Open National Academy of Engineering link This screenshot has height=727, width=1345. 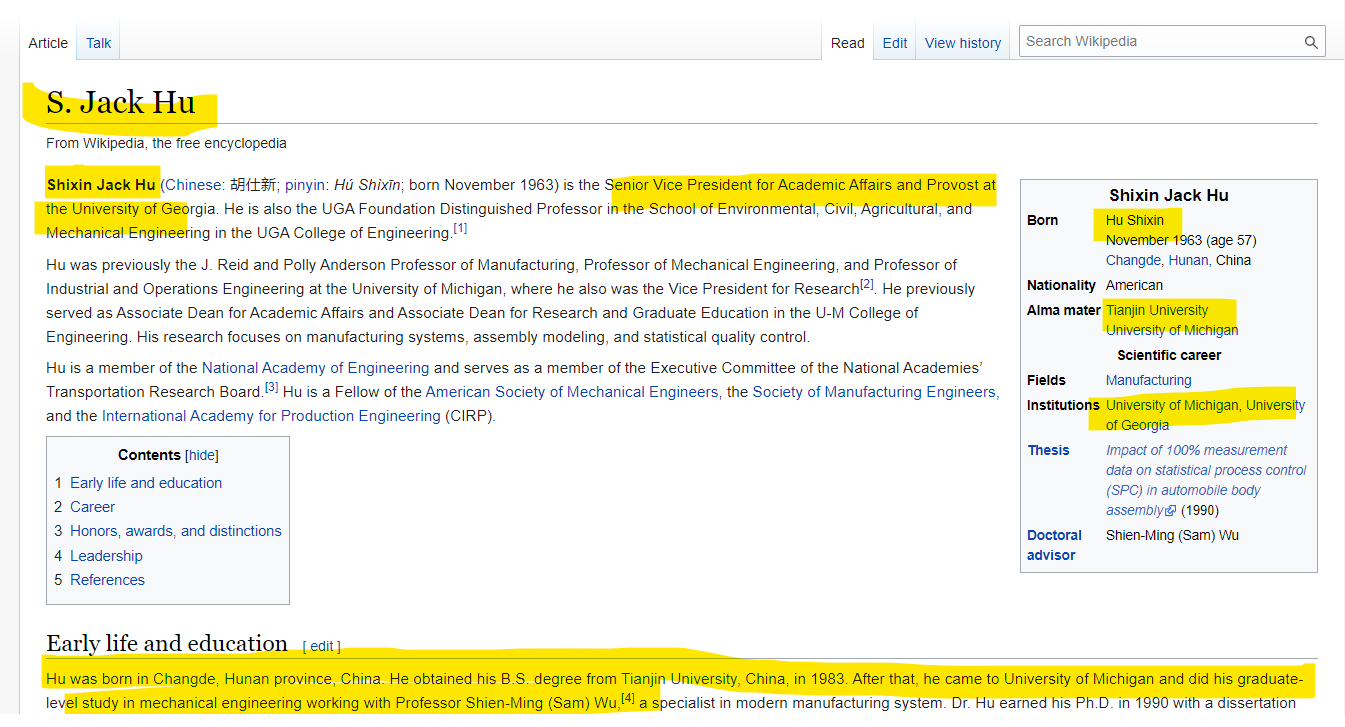click(315, 368)
